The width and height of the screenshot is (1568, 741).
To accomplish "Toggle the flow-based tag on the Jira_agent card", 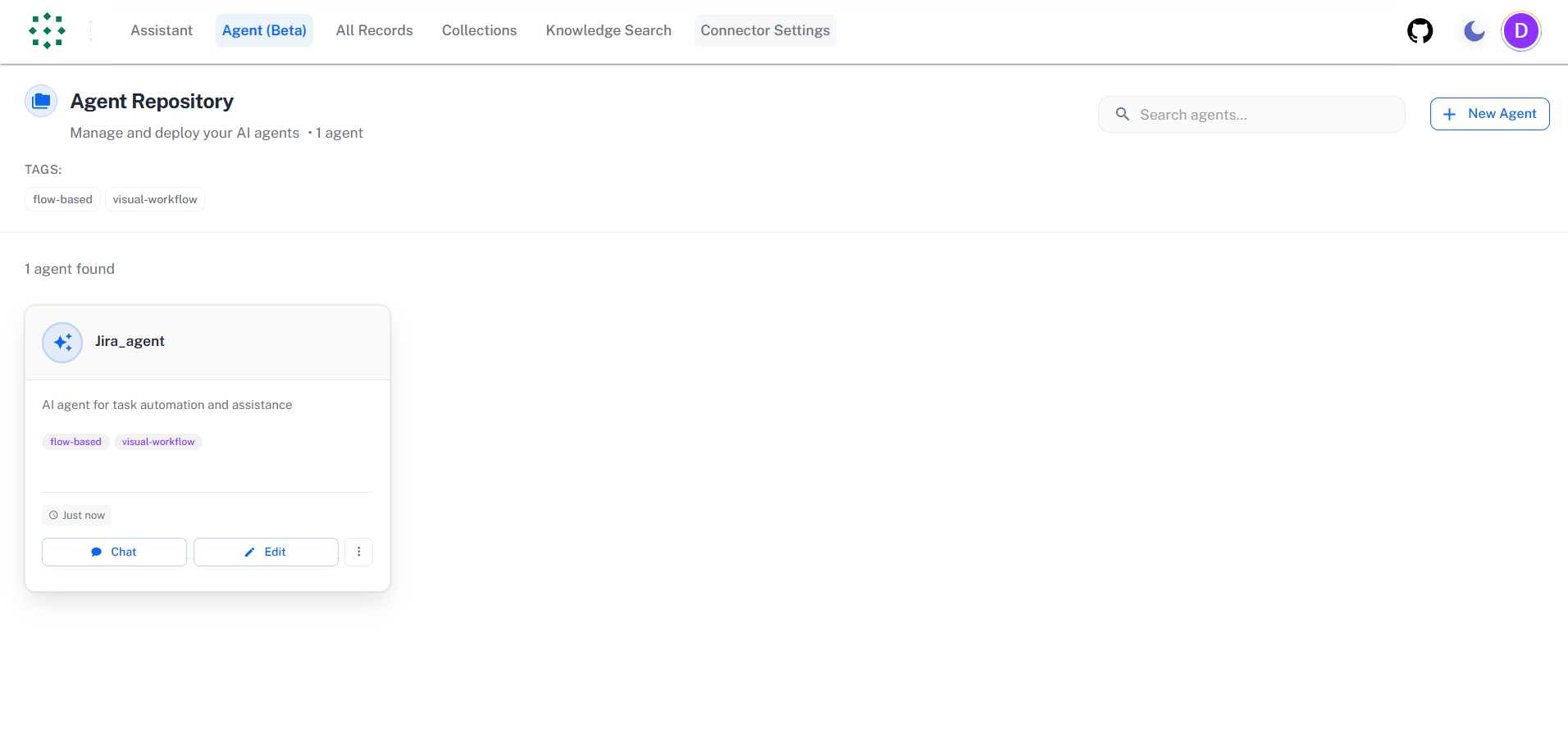I will (x=75, y=441).
